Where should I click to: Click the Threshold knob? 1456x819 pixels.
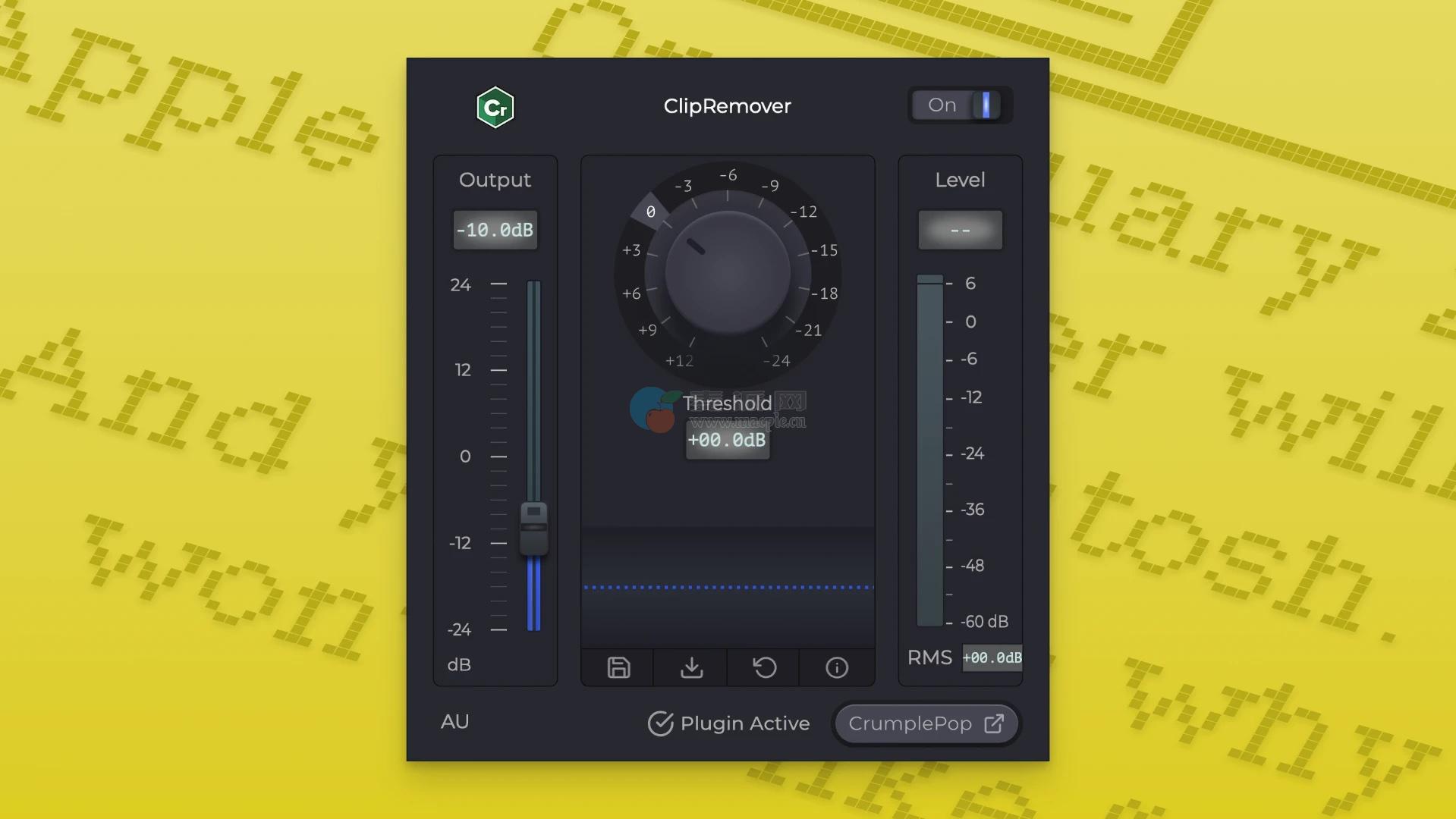point(727,272)
